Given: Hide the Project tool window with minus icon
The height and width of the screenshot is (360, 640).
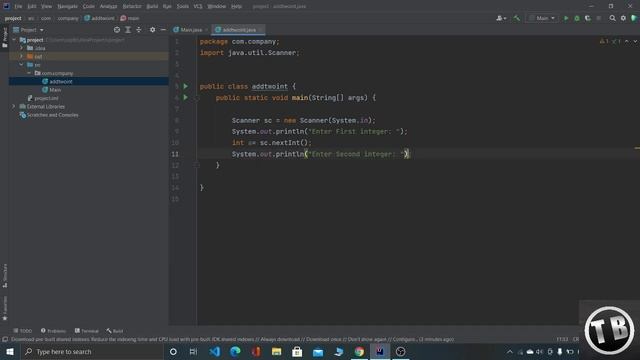Looking at the screenshot, I should pyautogui.click(x=163, y=30).
